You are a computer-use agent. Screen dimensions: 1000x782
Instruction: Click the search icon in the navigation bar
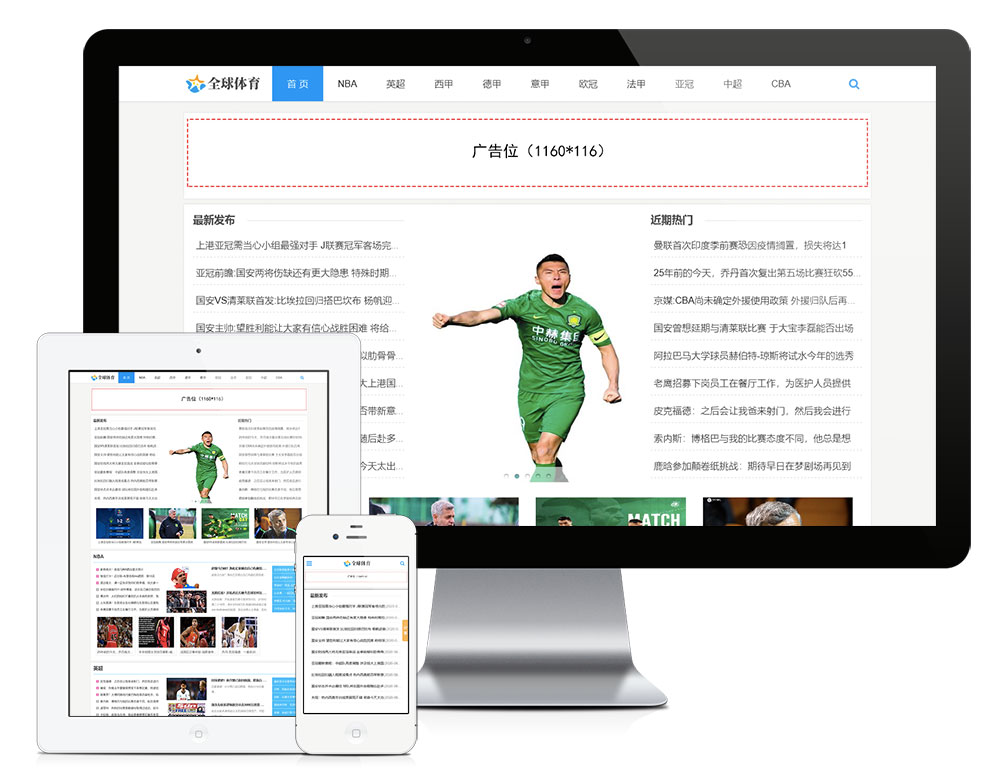[x=853, y=84]
